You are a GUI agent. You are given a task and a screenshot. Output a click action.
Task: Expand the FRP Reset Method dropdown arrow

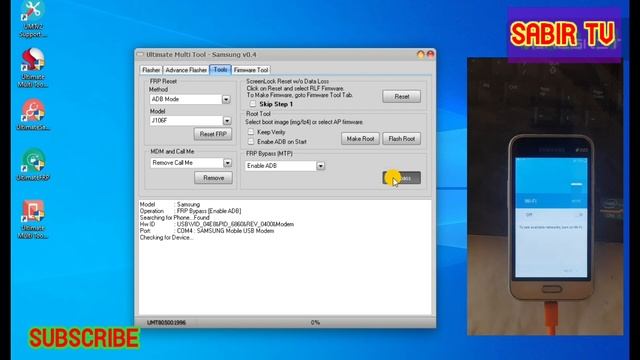pos(226,99)
